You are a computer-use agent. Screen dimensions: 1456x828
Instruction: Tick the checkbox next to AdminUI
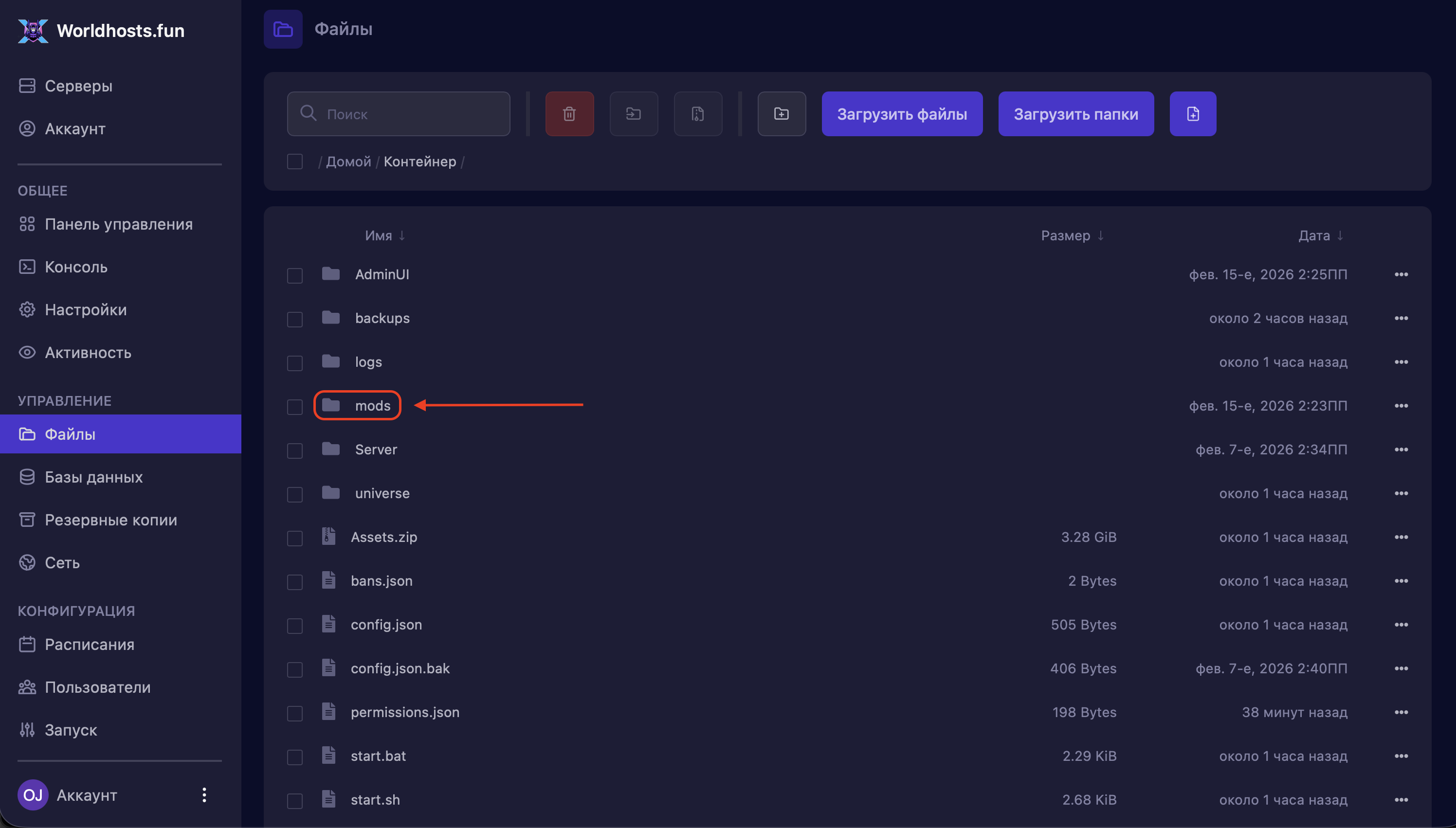point(294,275)
